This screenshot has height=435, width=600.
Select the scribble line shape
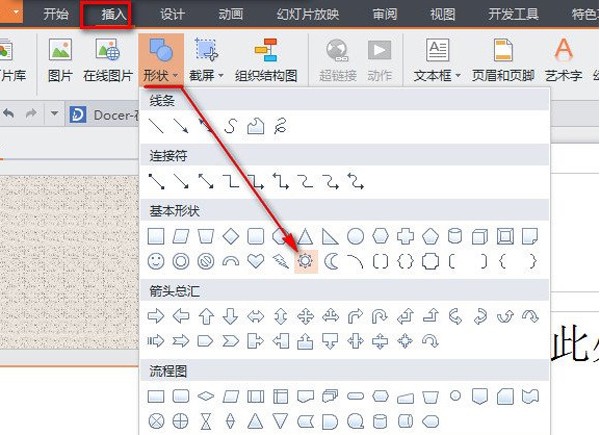(x=281, y=126)
